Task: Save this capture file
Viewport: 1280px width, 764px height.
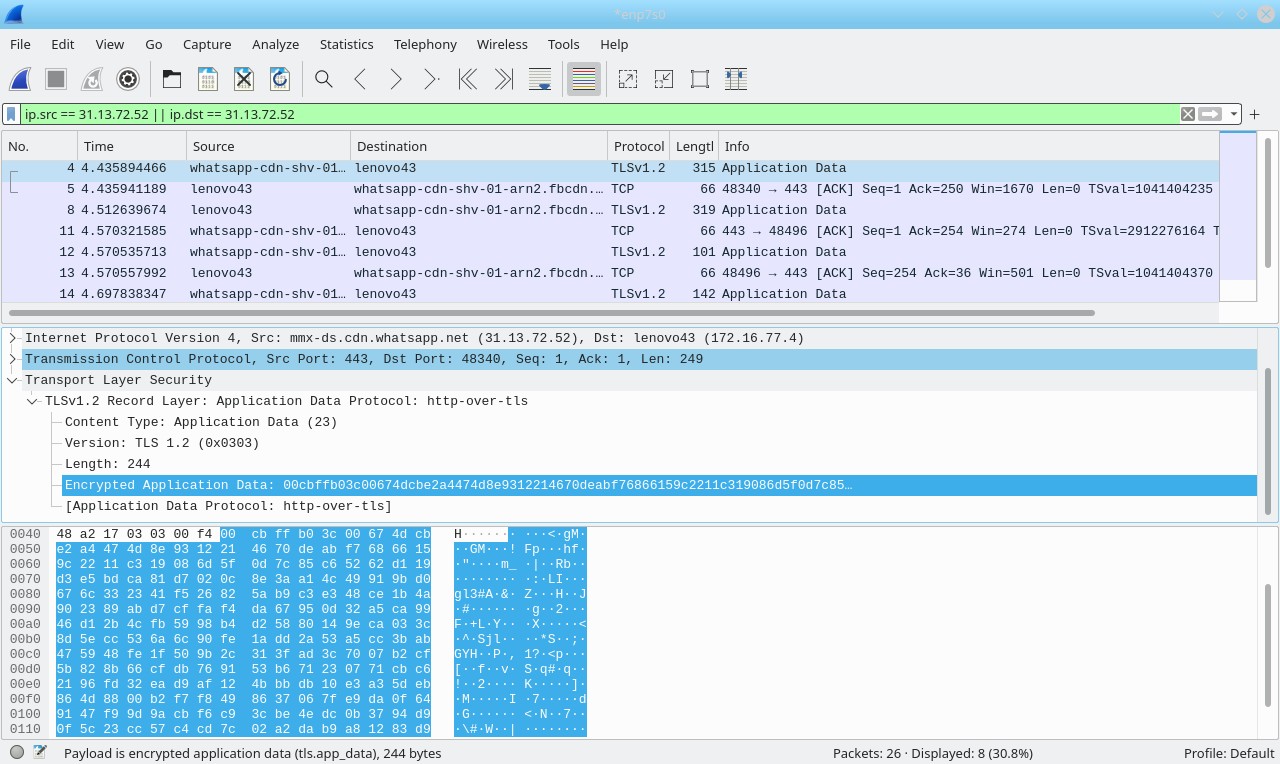Action: click(208, 79)
